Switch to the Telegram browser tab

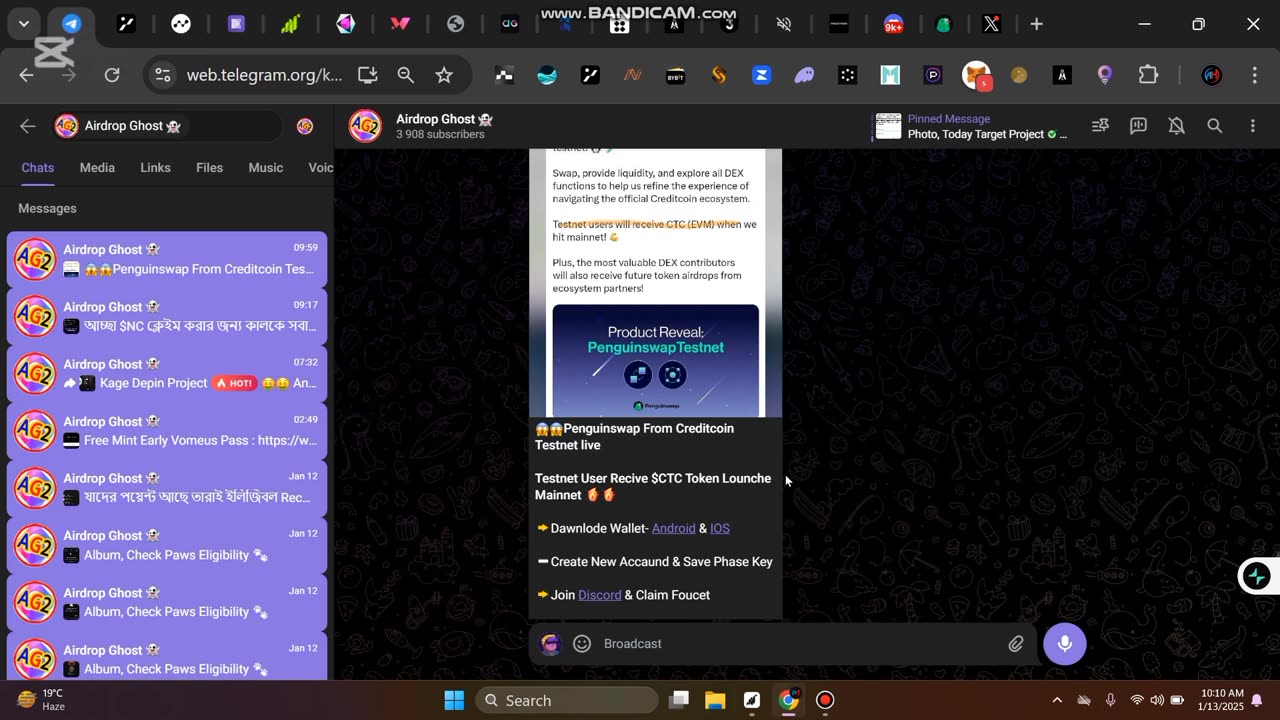(71, 24)
